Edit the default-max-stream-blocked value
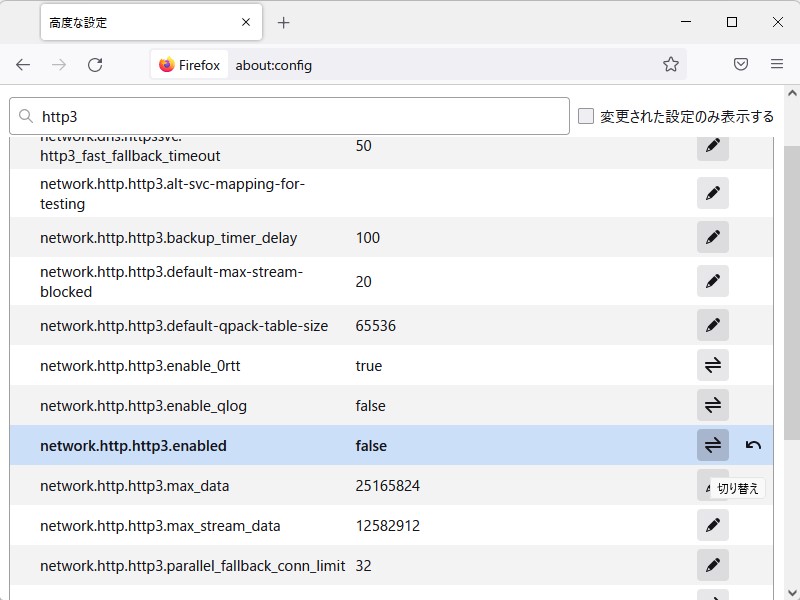The image size is (800, 600). pos(713,281)
